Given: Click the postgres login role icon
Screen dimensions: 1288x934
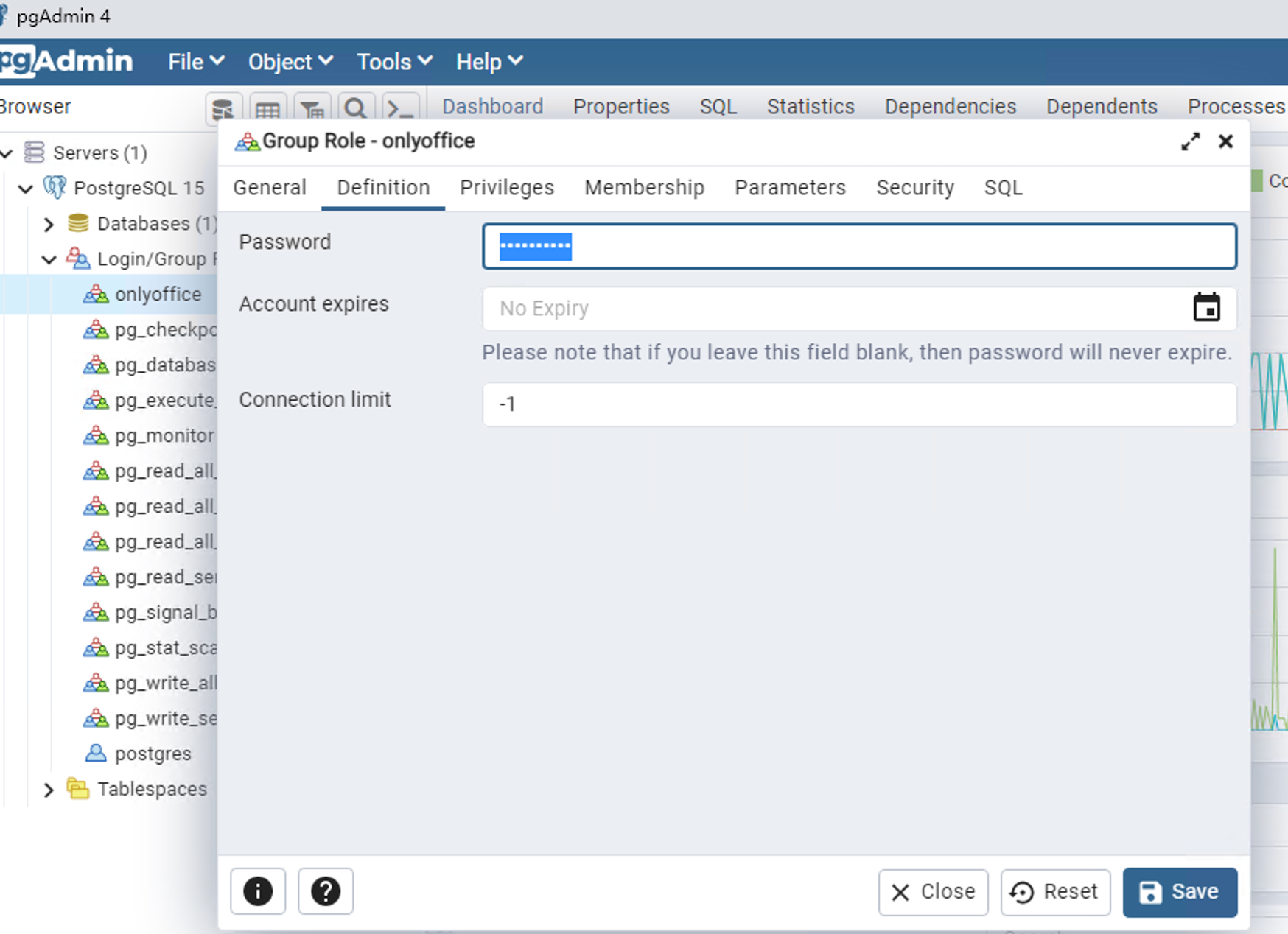Looking at the screenshot, I should (x=96, y=754).
